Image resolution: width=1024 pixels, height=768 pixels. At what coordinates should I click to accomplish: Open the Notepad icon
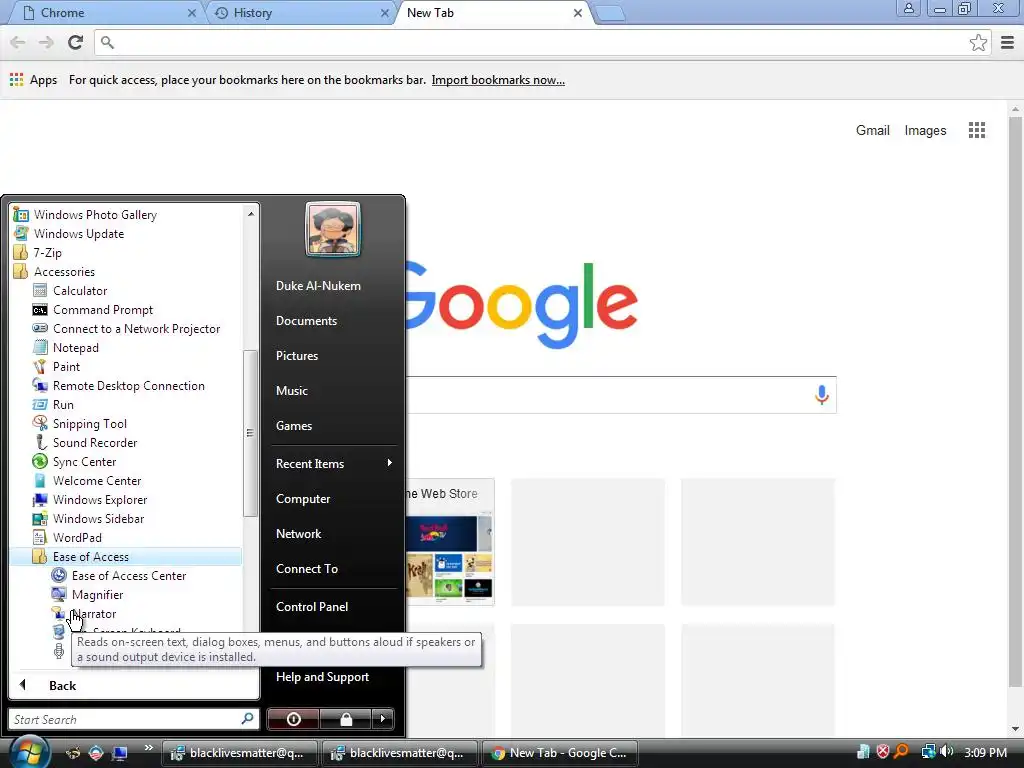coord(40,347)
